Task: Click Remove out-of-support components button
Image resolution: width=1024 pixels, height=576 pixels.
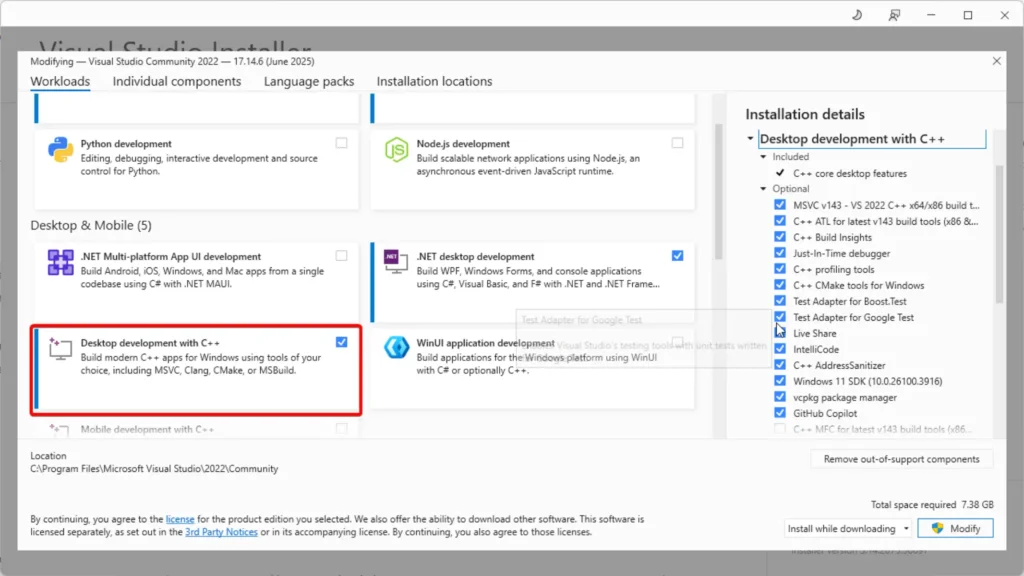Action: (901, 459)
